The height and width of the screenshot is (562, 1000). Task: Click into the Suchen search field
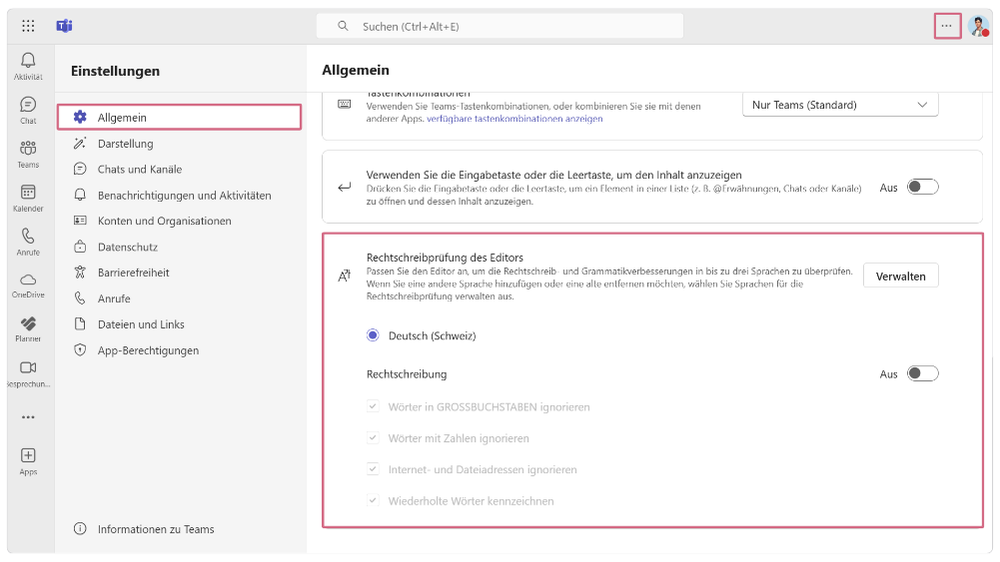pyautogui.click(x=500, y=26)
